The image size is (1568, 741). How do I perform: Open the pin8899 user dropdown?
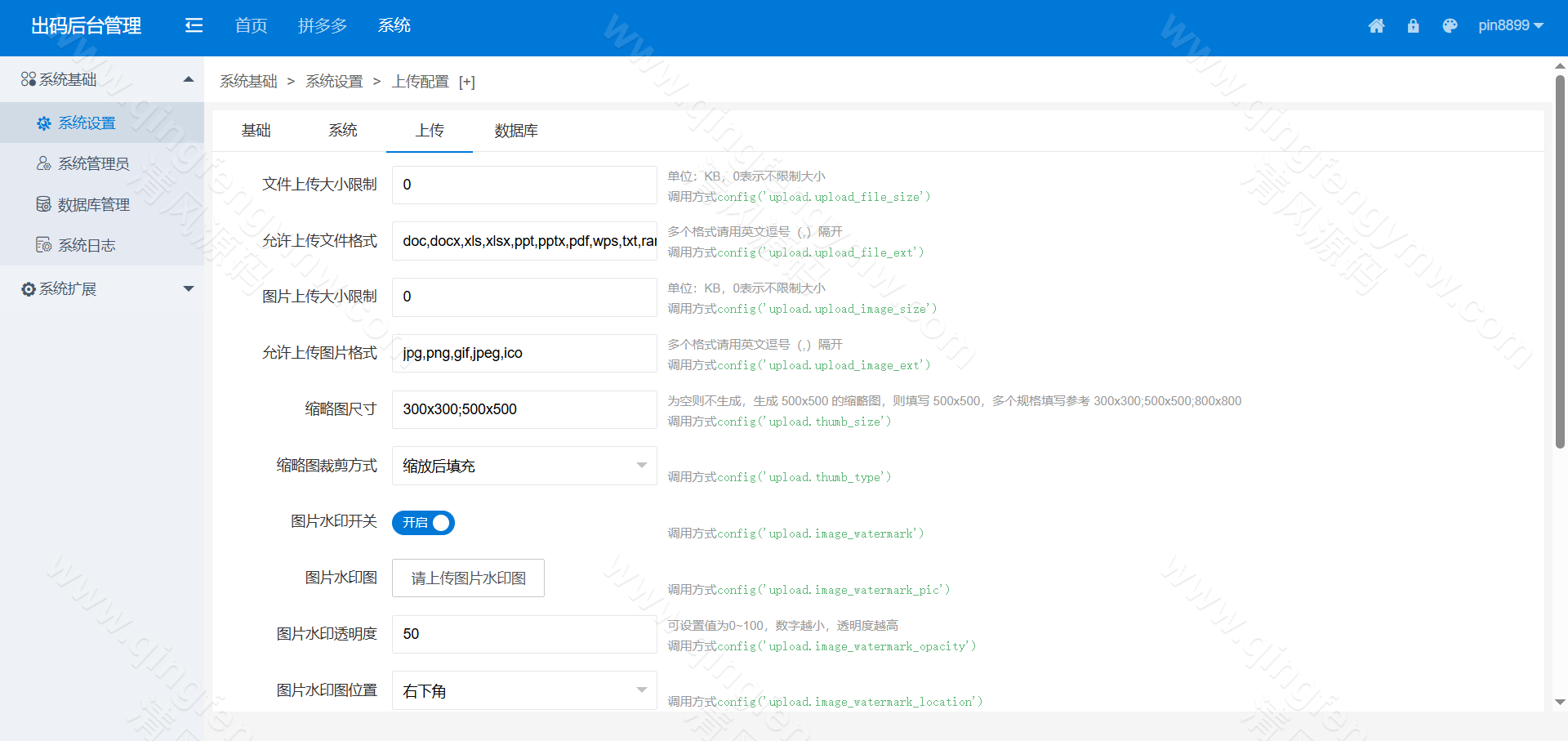click(x=1510, y=25)
